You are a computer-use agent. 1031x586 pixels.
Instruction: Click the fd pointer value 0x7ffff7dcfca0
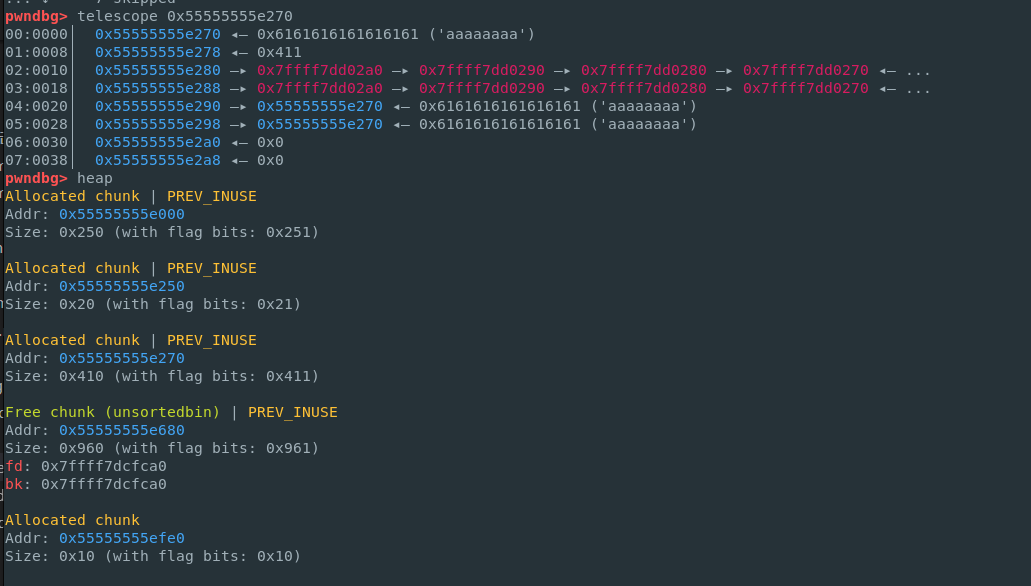[x=103, y=466]
